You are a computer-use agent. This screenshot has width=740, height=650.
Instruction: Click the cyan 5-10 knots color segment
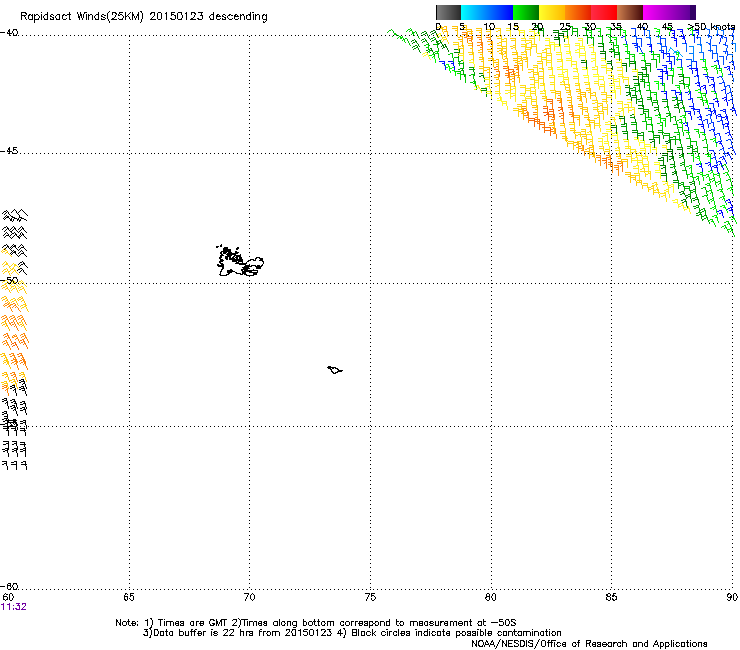coord(474,12)
